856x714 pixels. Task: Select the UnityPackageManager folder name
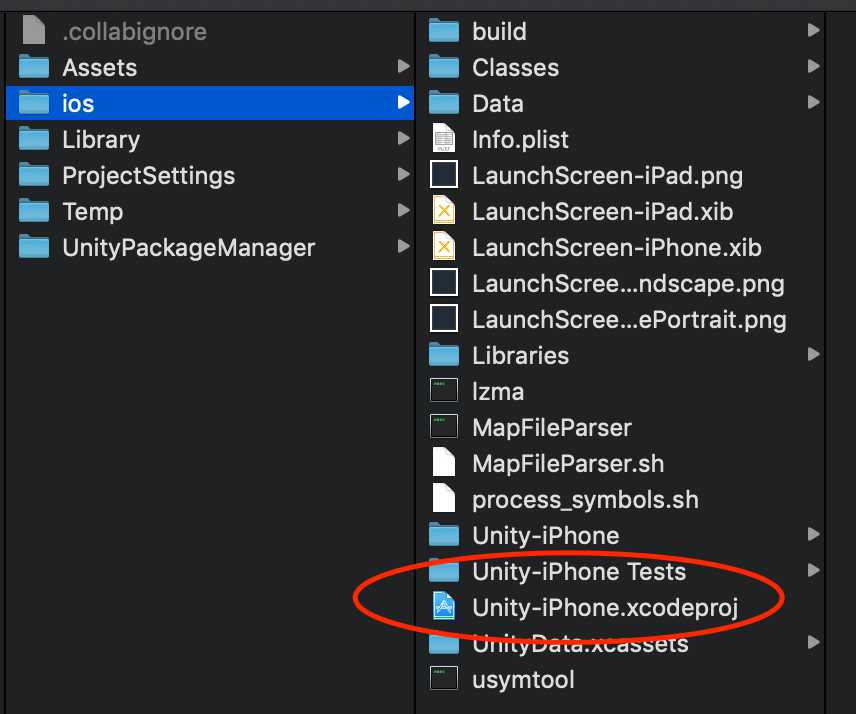click(189, 248)
